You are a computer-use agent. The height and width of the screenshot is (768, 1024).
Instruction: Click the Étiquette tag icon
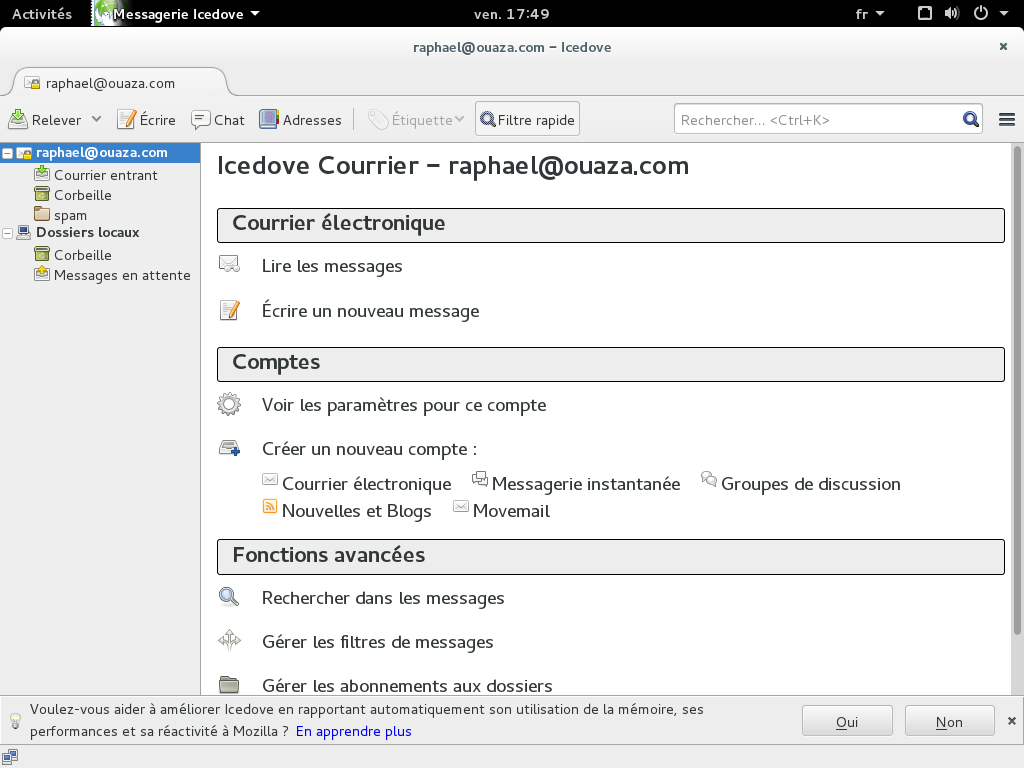[378, 120]
